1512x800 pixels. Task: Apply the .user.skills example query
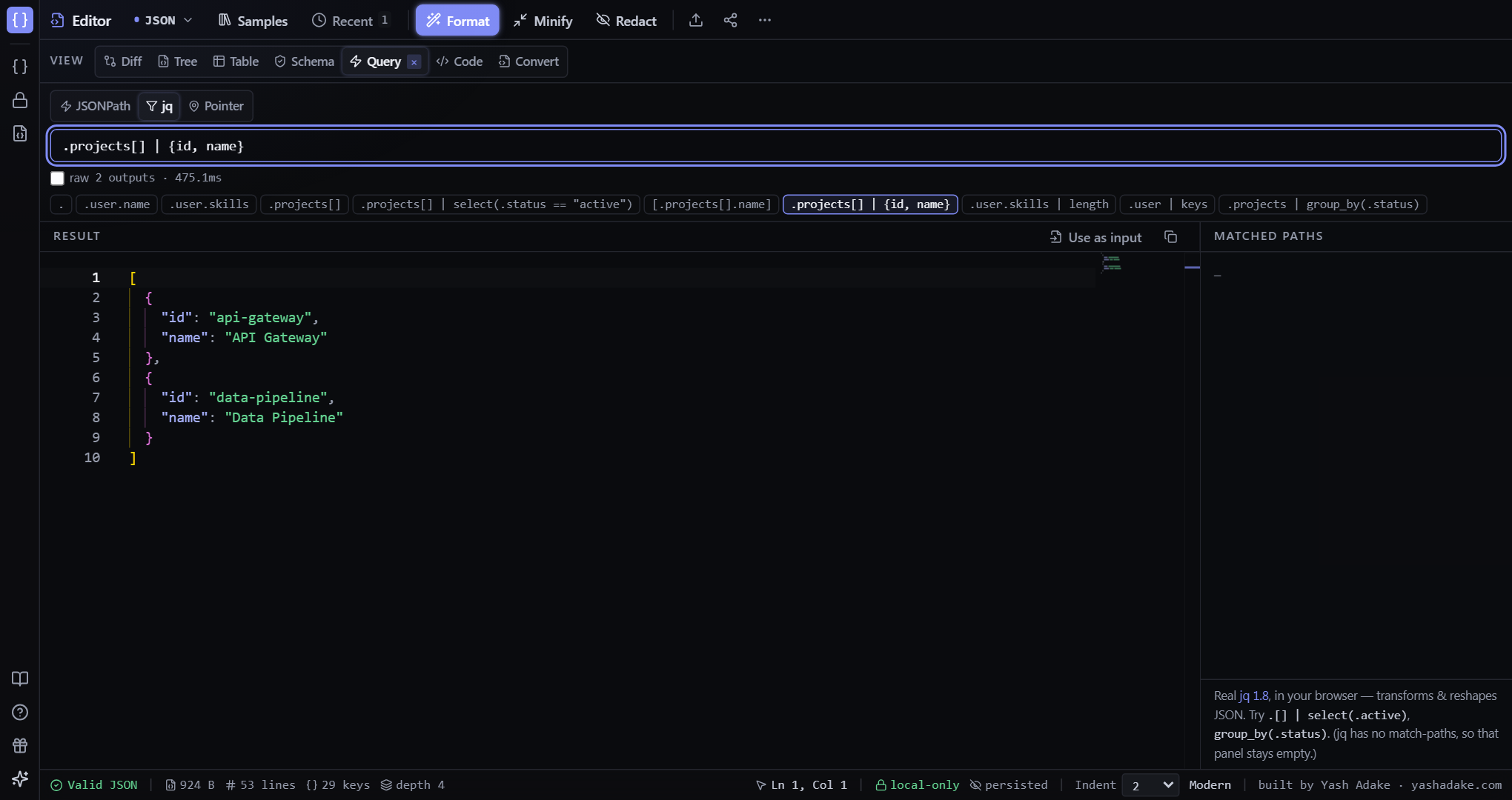click(209, 204)
